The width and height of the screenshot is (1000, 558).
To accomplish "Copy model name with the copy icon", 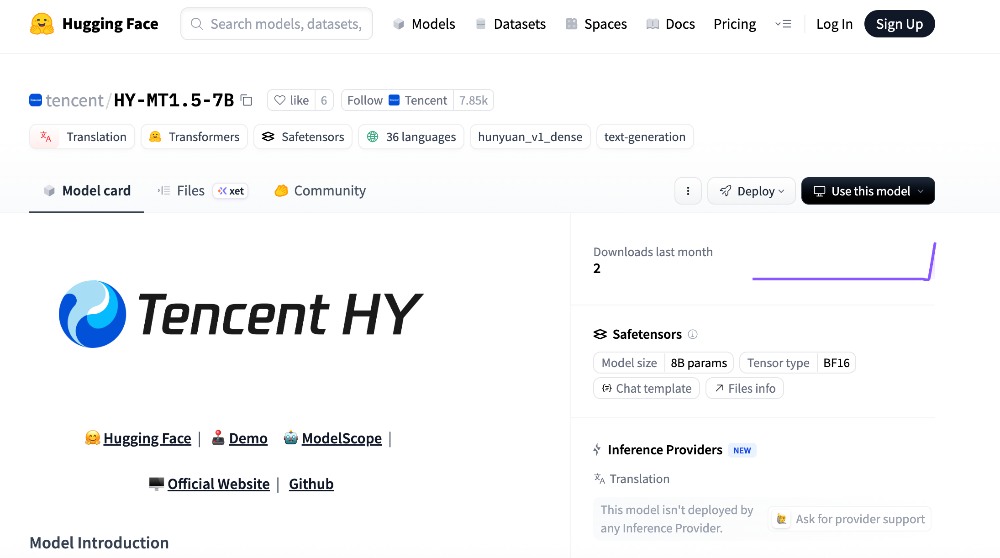I will [247, 100].
